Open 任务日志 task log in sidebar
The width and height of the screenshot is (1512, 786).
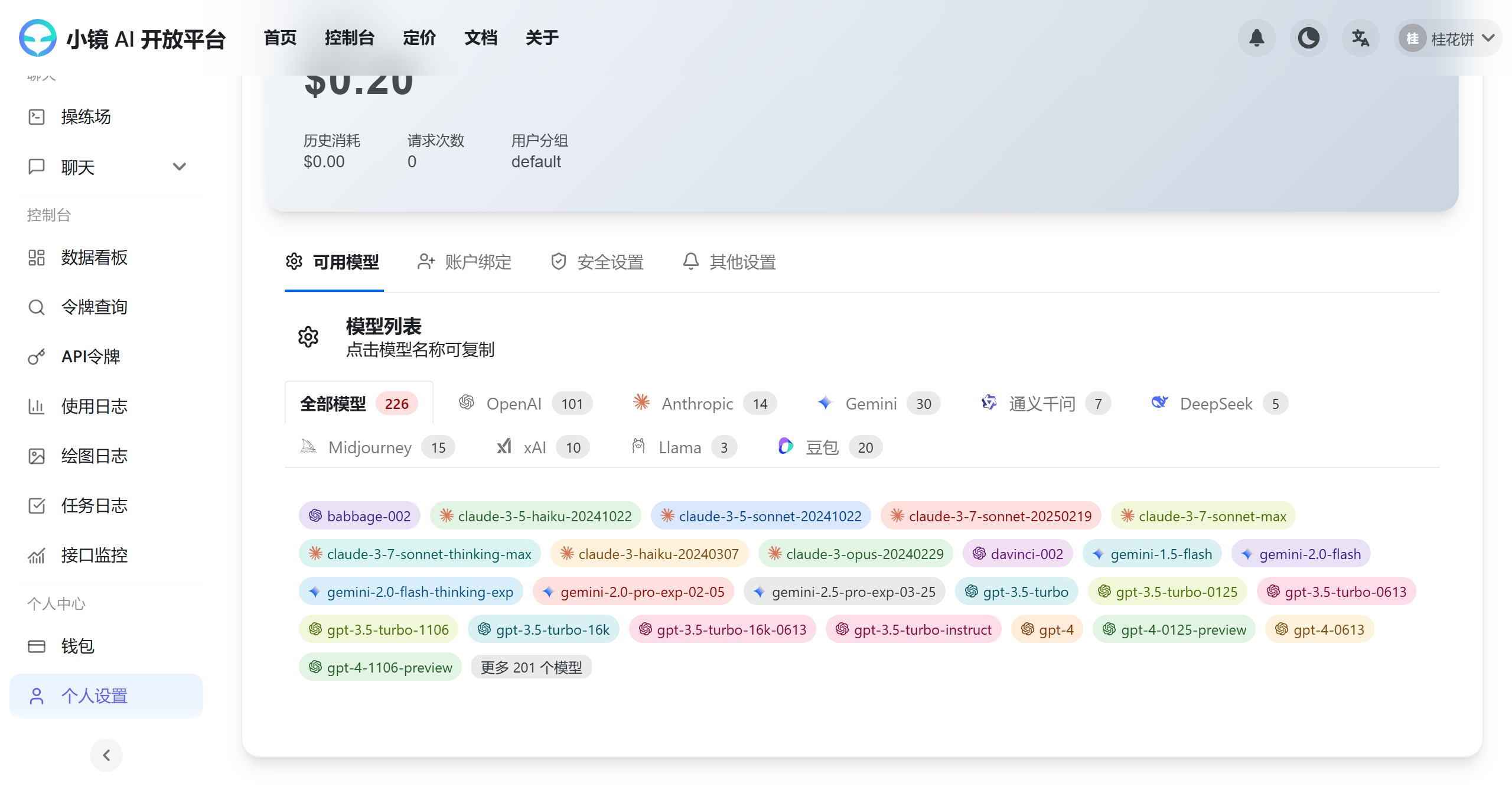106,506
